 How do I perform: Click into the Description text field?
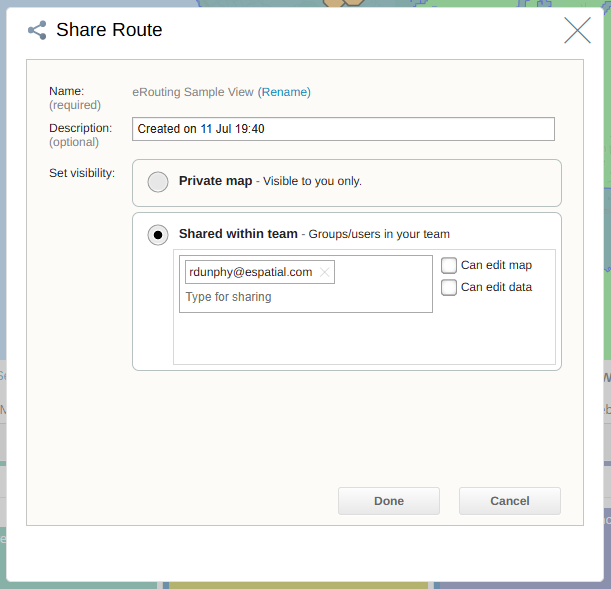tap(343, 129)
